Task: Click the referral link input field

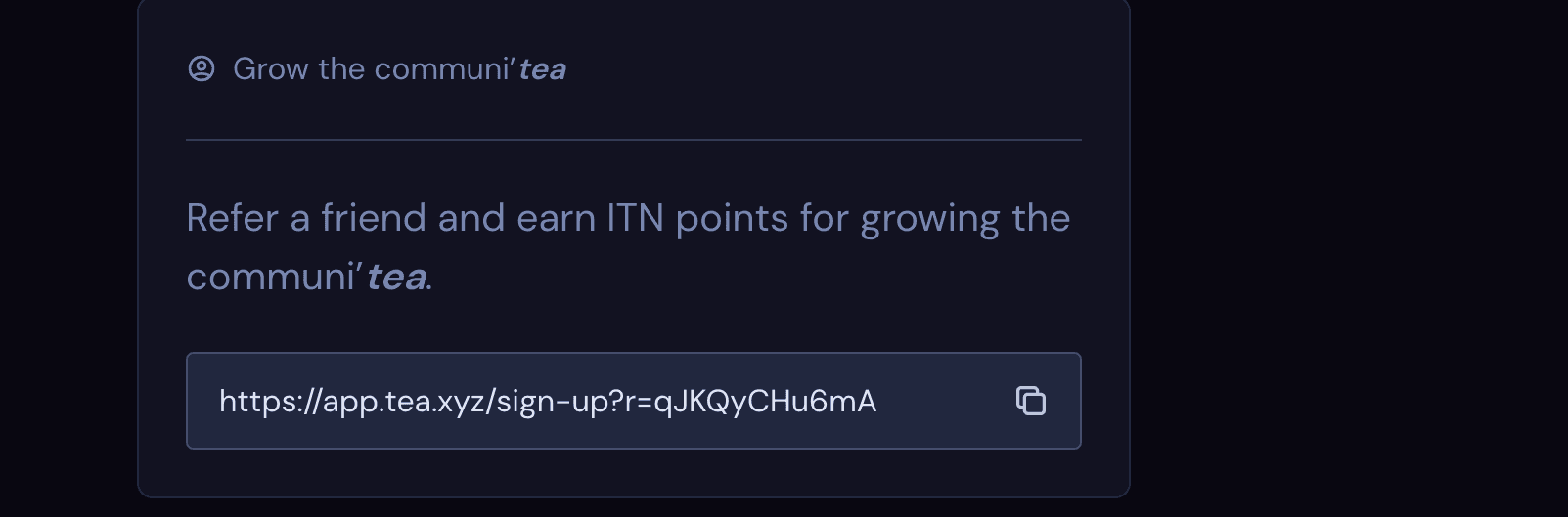Action: point(634,401)
